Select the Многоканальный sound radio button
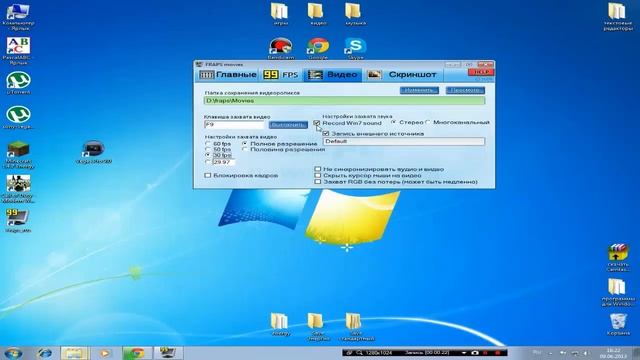640x360 pixels. (x=428, y=122)
